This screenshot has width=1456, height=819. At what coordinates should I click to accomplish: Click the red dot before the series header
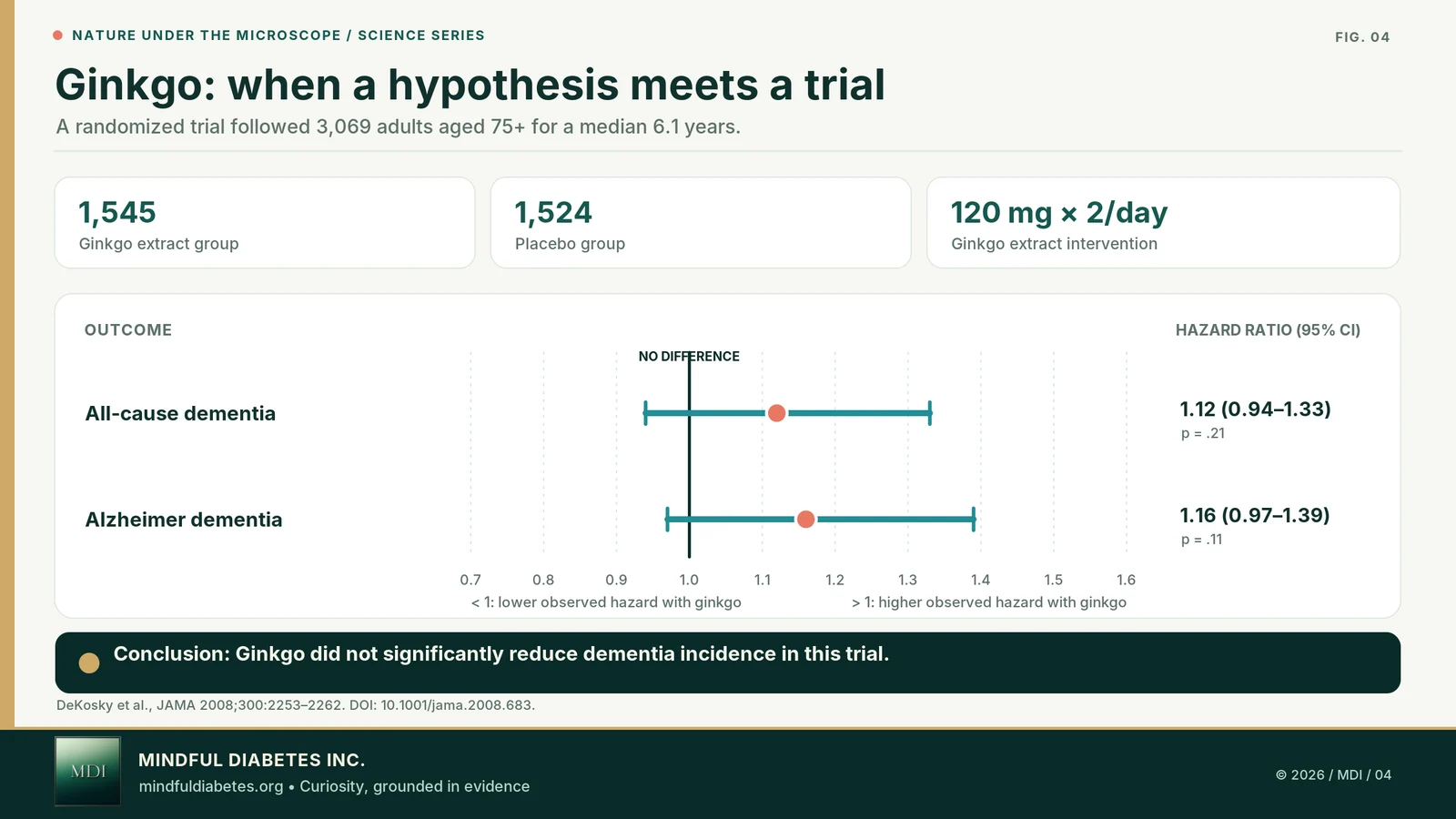pos(57,35)
